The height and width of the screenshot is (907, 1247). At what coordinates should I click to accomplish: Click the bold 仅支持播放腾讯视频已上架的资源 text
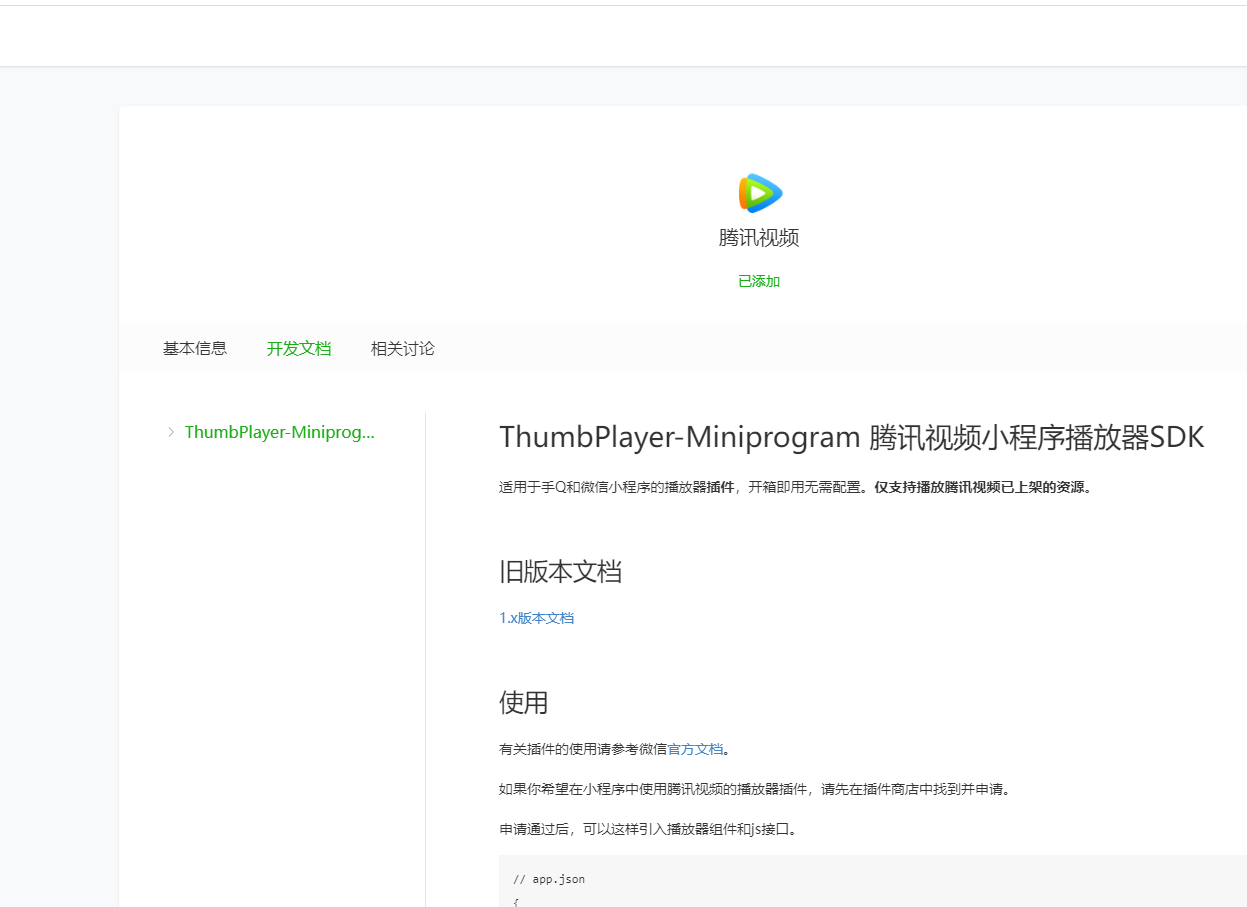978,487
